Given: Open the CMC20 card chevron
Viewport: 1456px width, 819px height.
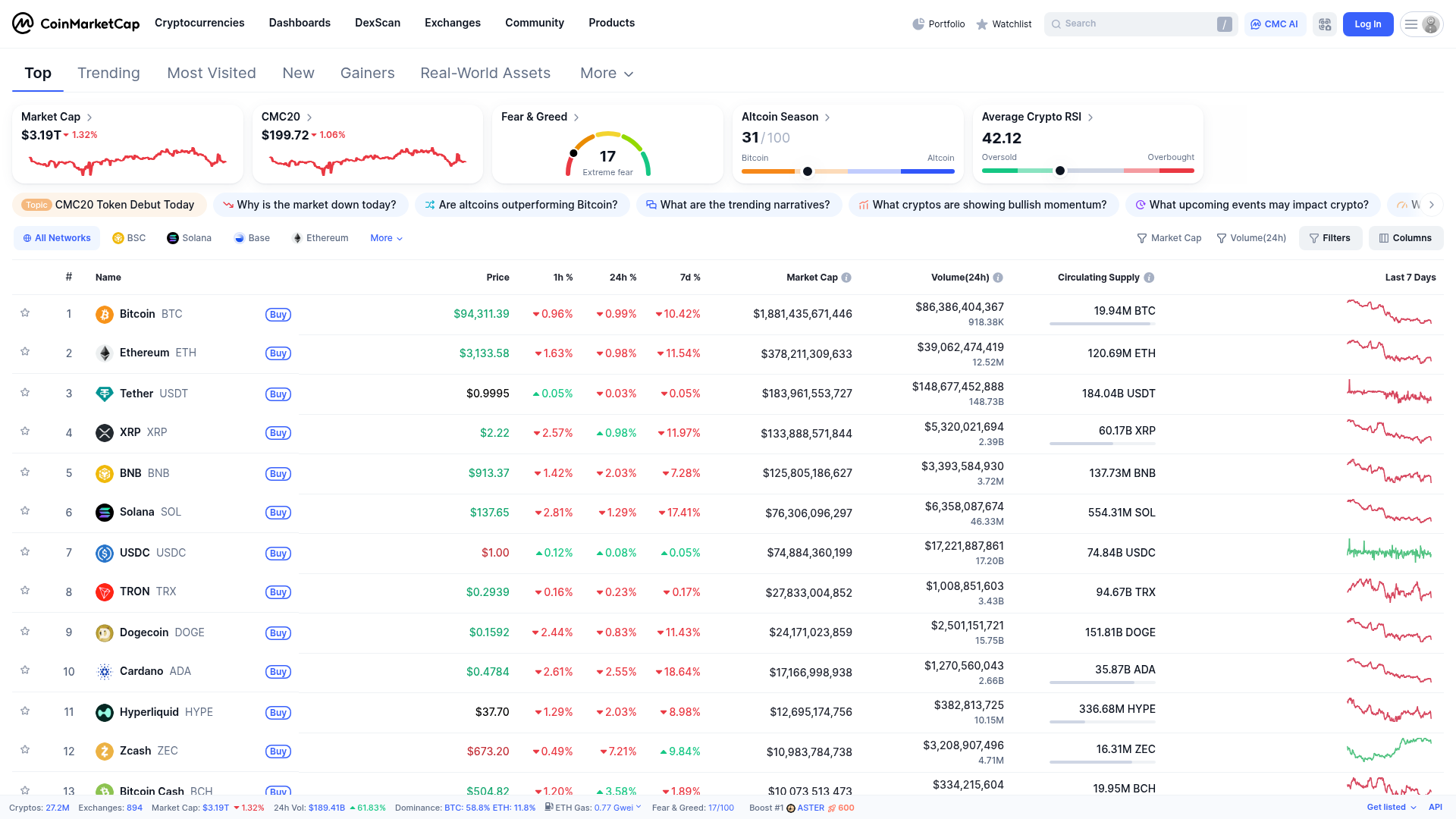Looking at the screenshot, I should [x=309, y=118].
